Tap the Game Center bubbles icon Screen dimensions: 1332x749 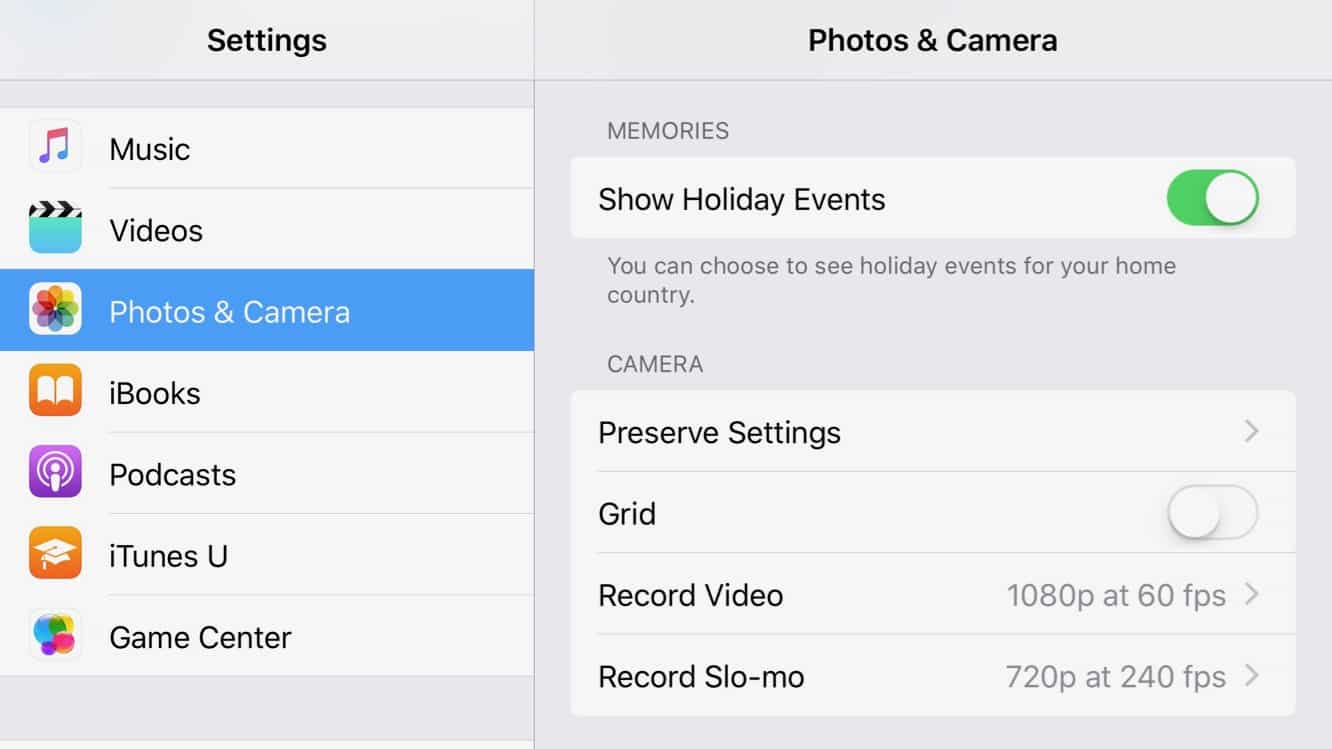55,635
